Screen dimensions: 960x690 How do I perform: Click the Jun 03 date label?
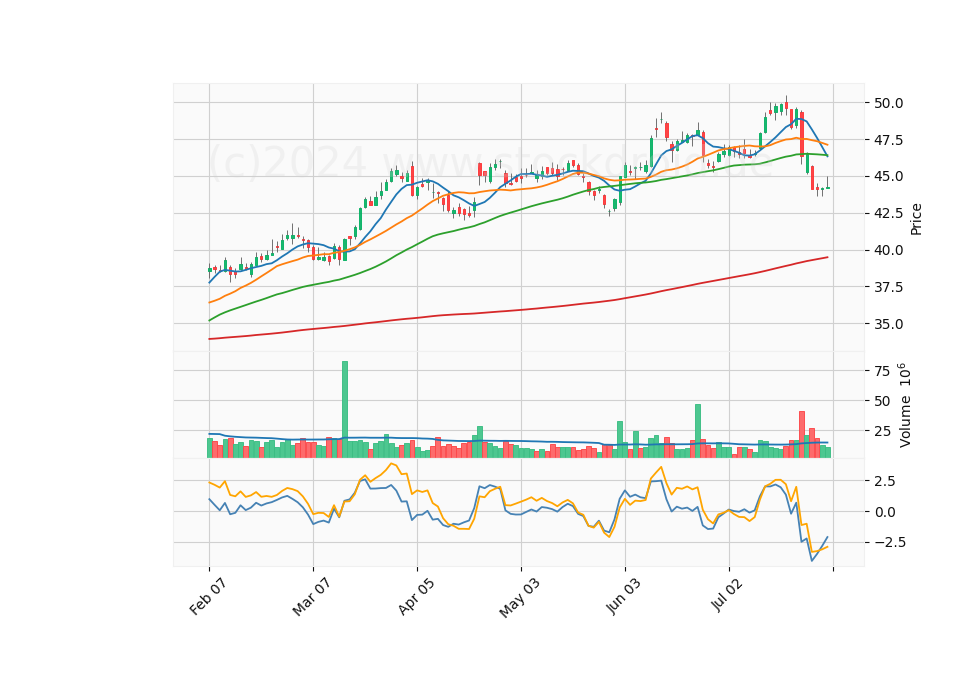(x=624, y=596)
